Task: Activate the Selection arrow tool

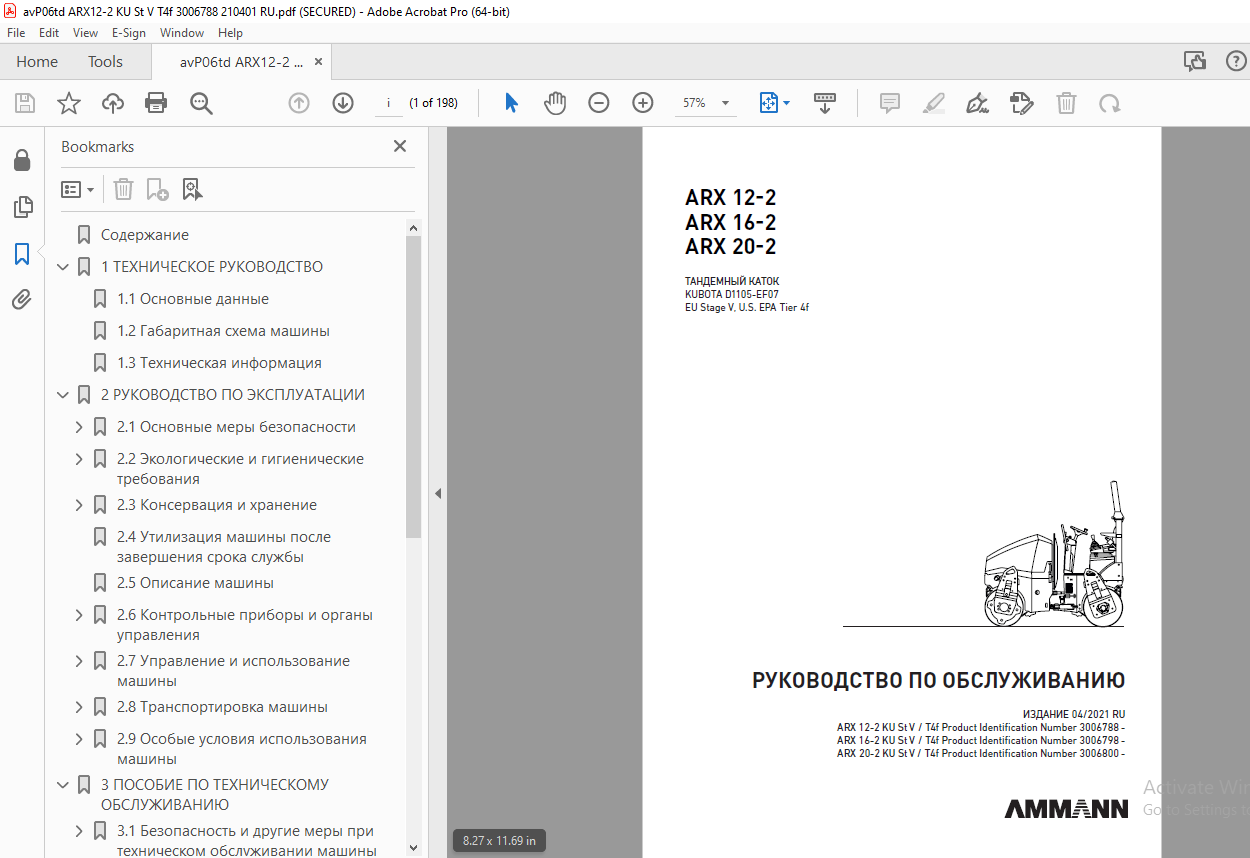Action: click(511, 103)
